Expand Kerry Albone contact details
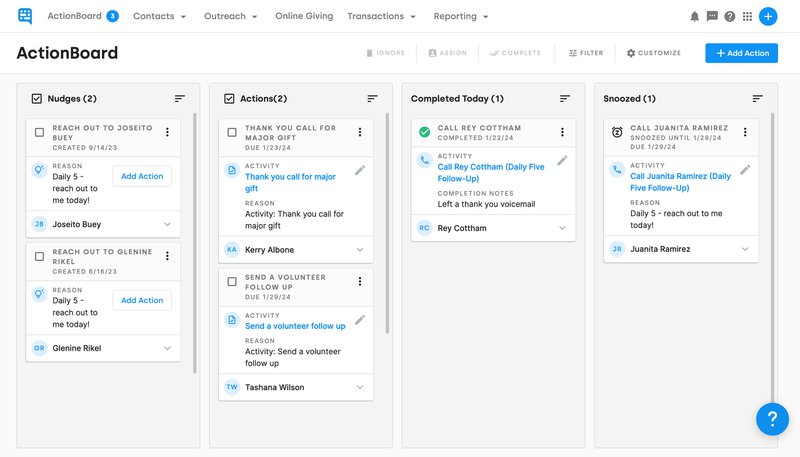 pos(360,249)
